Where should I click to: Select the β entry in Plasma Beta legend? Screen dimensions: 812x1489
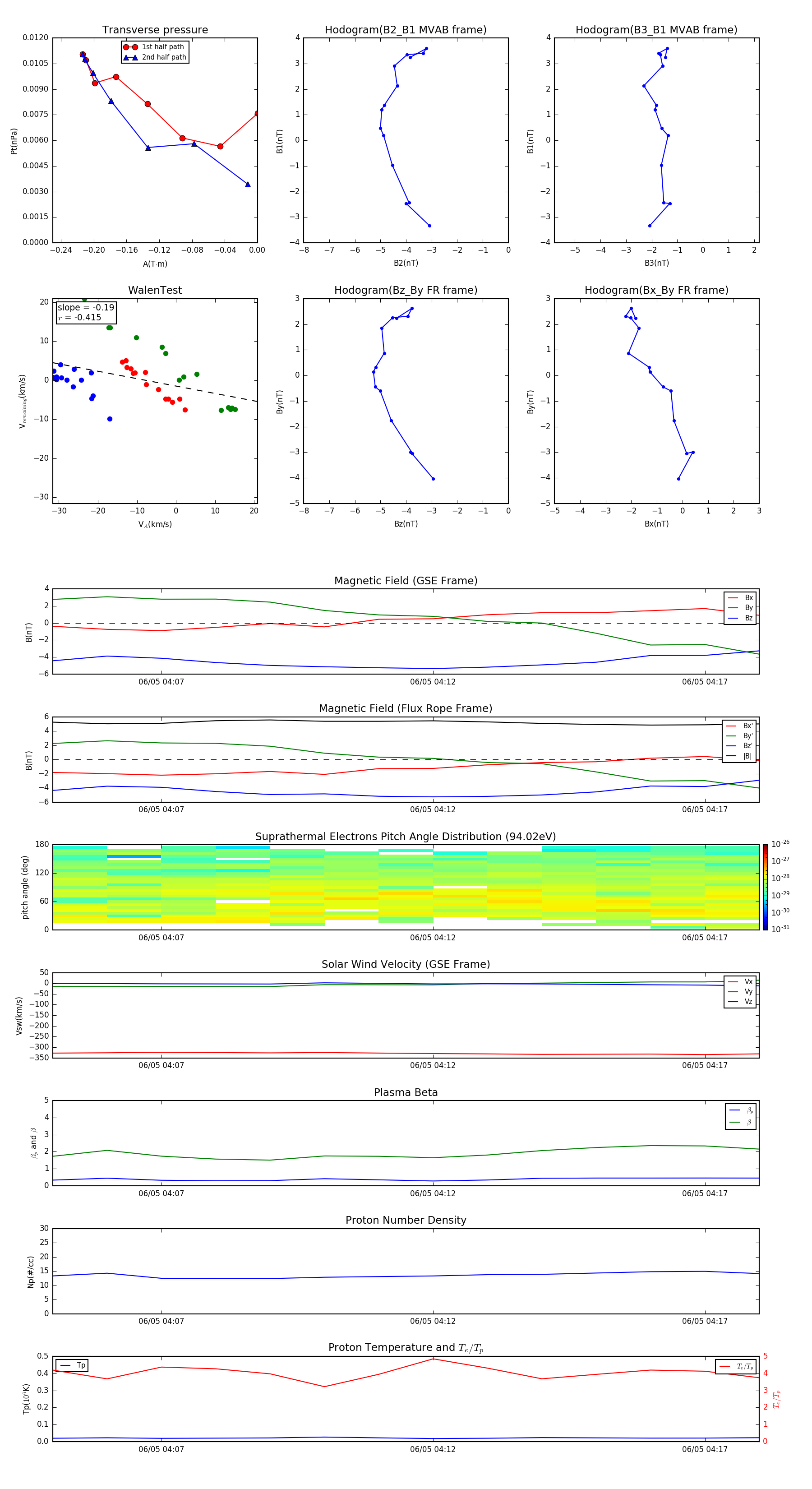point(741,1123)
